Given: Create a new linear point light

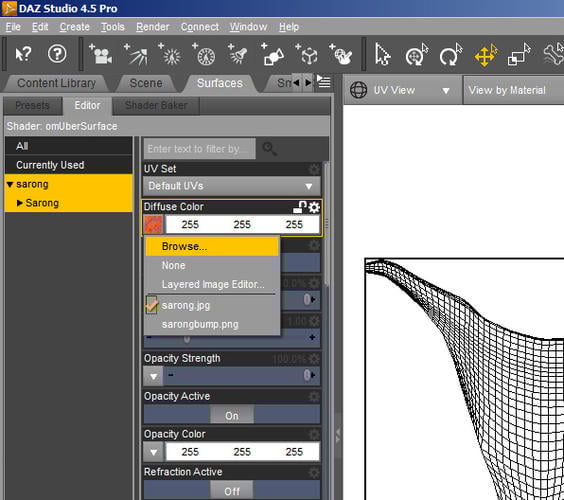Looking at the screenshot, I should [x=204, y=55].
